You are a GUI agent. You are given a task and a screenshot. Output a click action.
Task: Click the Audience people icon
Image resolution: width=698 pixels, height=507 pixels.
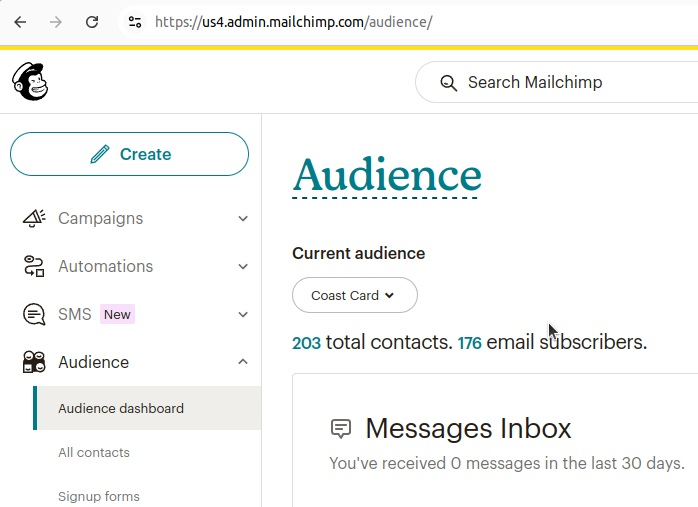point(34,362)
